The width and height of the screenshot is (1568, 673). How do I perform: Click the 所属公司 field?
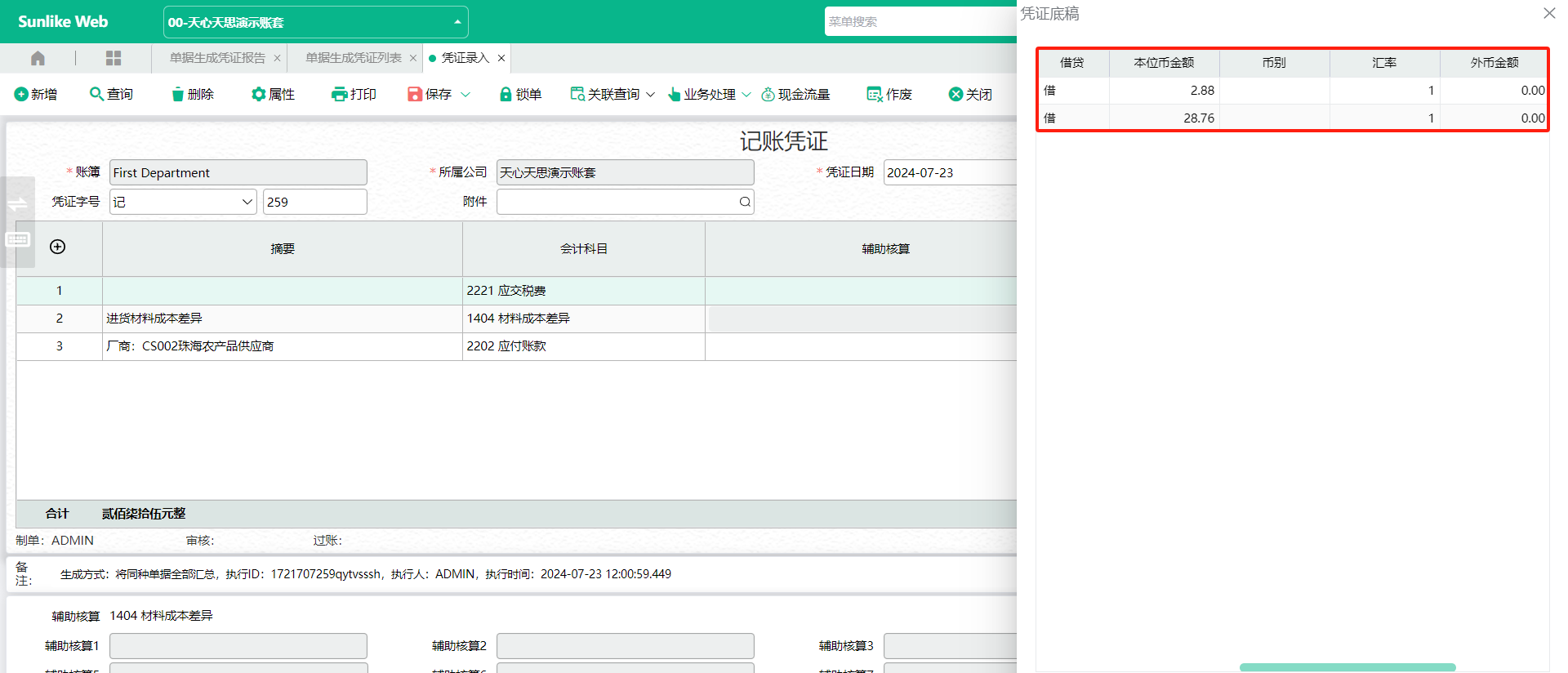[x=626, y=172]
